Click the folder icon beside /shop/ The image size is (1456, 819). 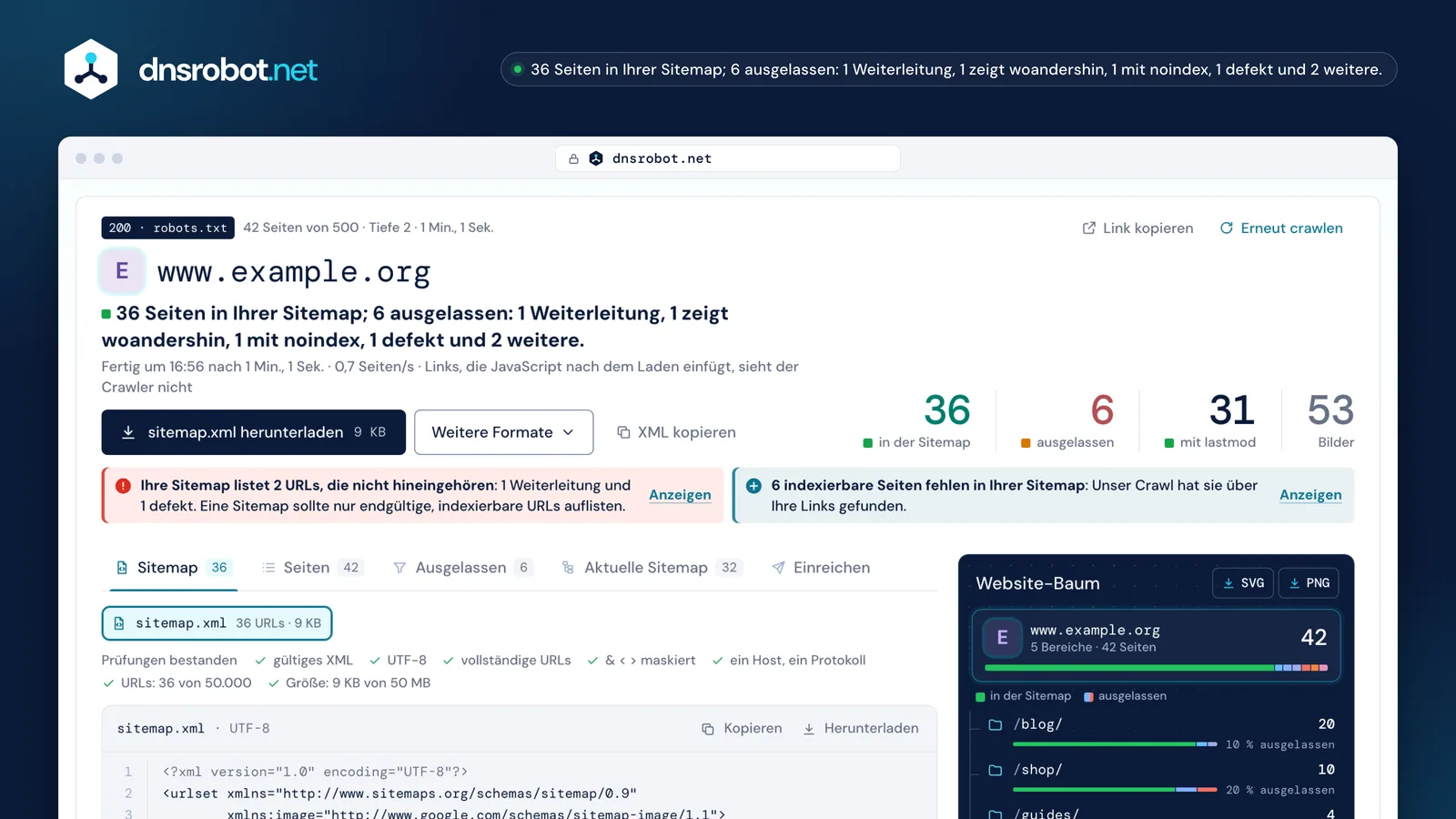coord(996,770)
